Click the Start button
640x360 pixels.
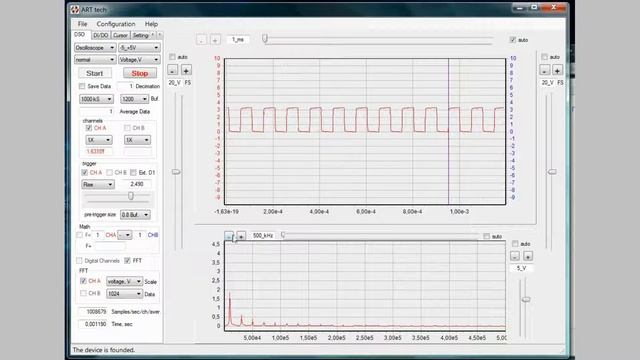tap(95, 73)
